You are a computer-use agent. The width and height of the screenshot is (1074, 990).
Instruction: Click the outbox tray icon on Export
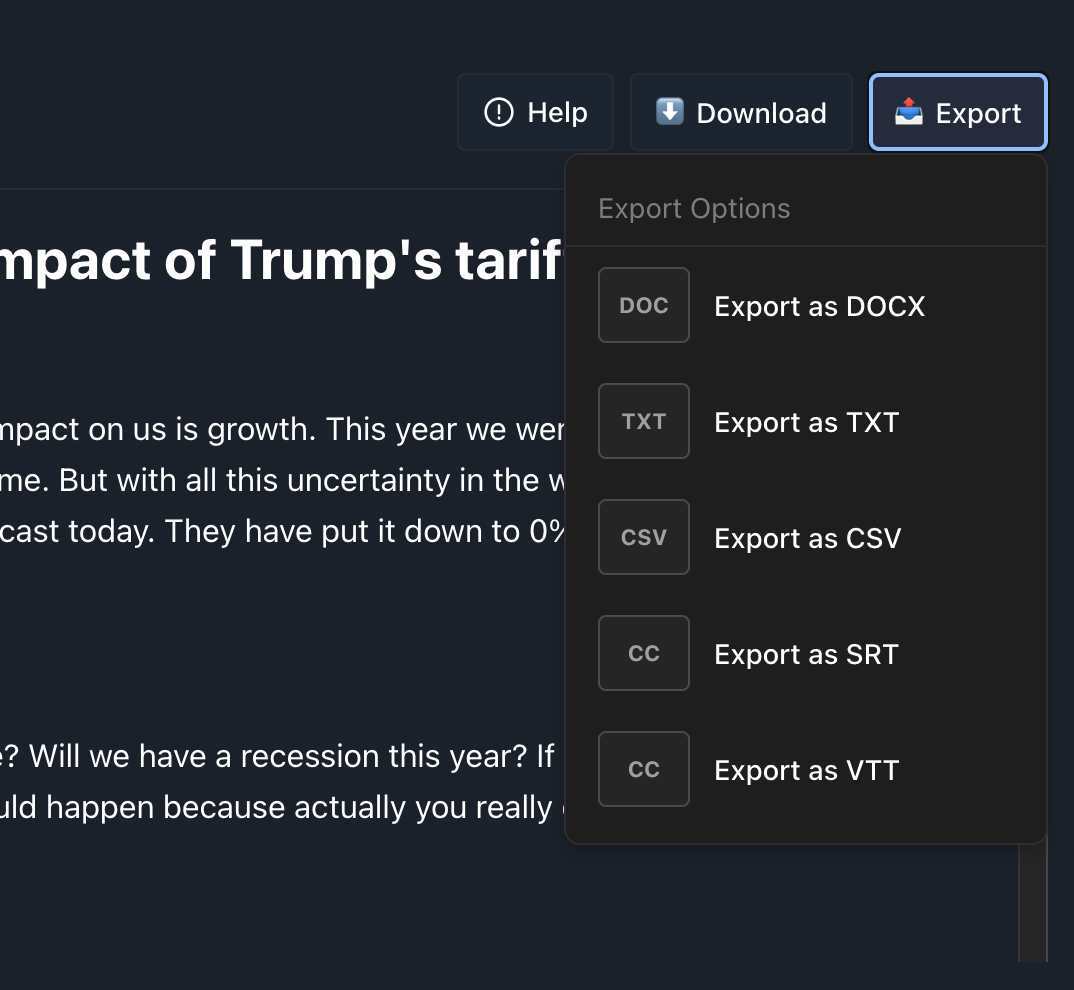[x=908, y=112]
